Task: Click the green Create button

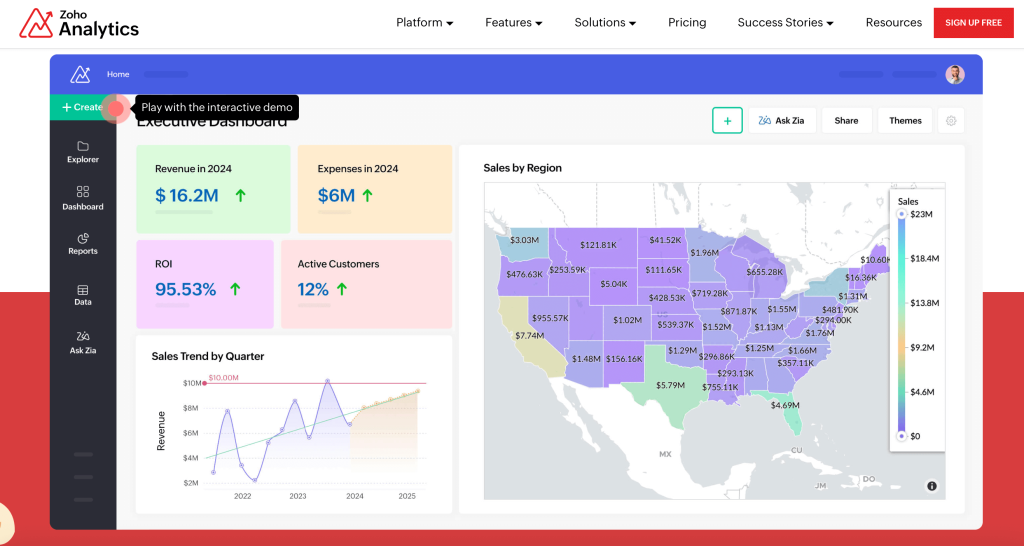Action: (x=82, y=107)
